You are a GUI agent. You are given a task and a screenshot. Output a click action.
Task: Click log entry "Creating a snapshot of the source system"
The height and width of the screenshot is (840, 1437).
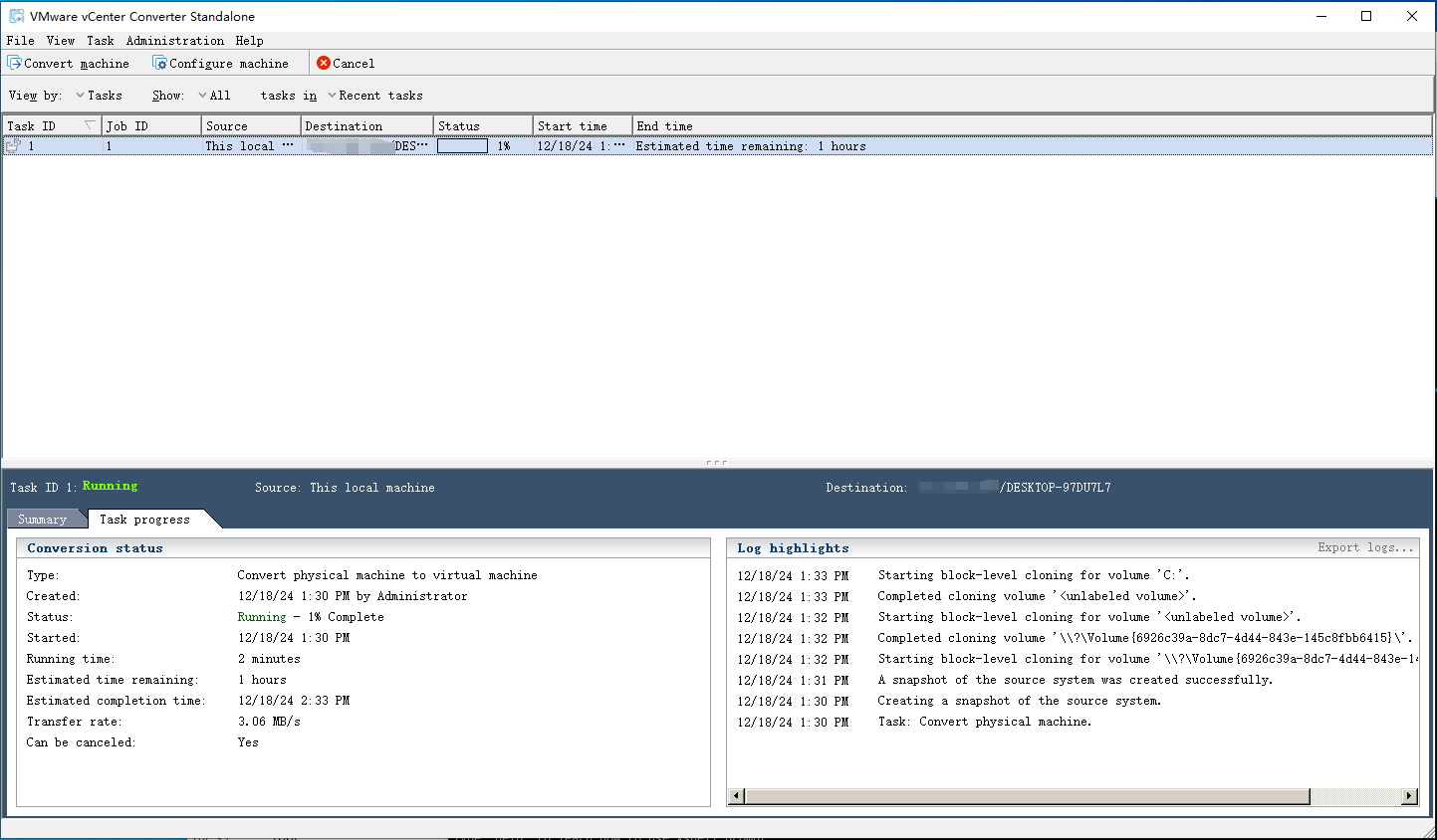pos(1019,701)
